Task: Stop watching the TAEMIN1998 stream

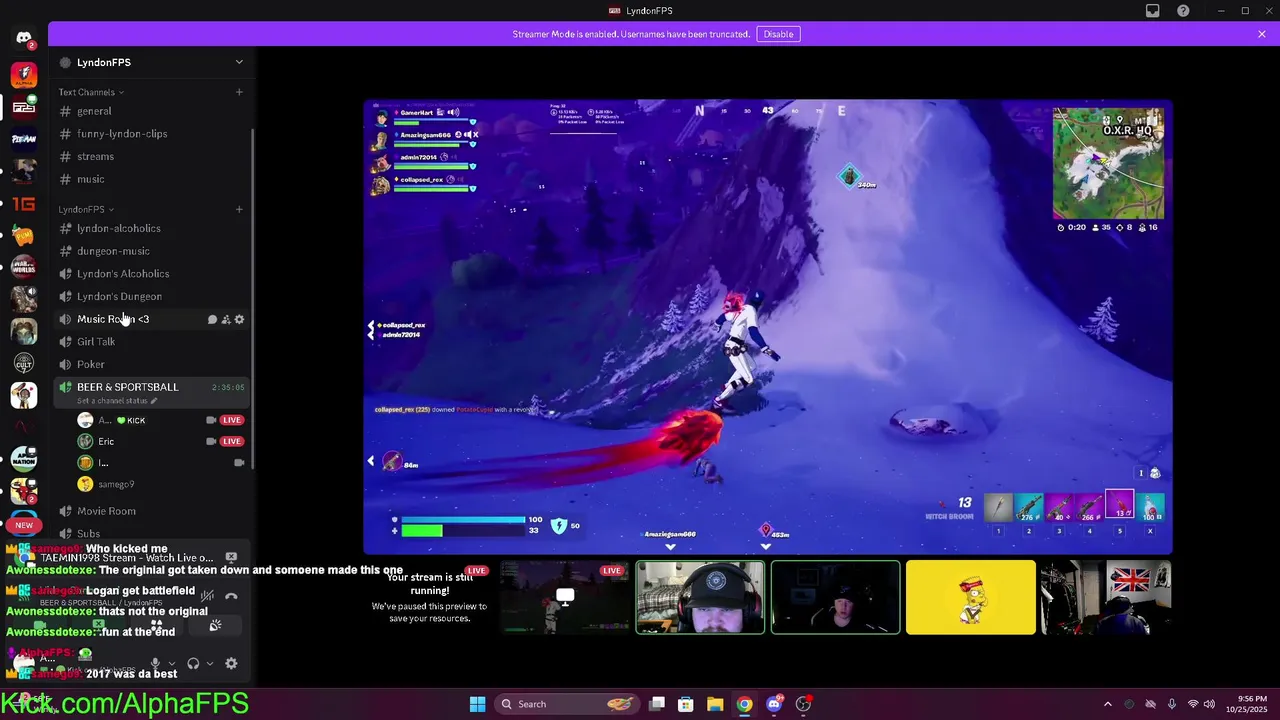Action: coord(231,557)
